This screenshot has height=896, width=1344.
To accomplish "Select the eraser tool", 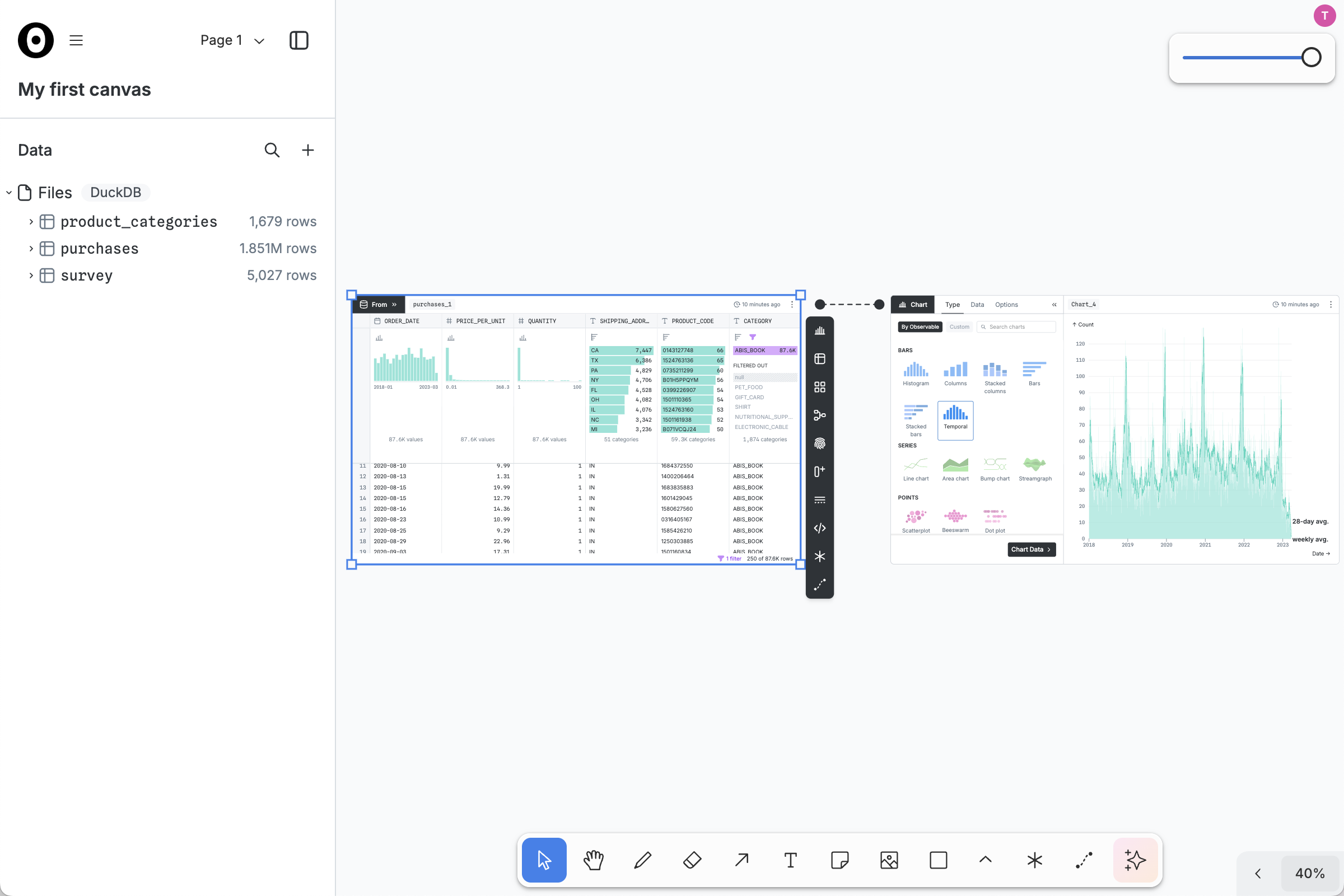I will point(692,860).
